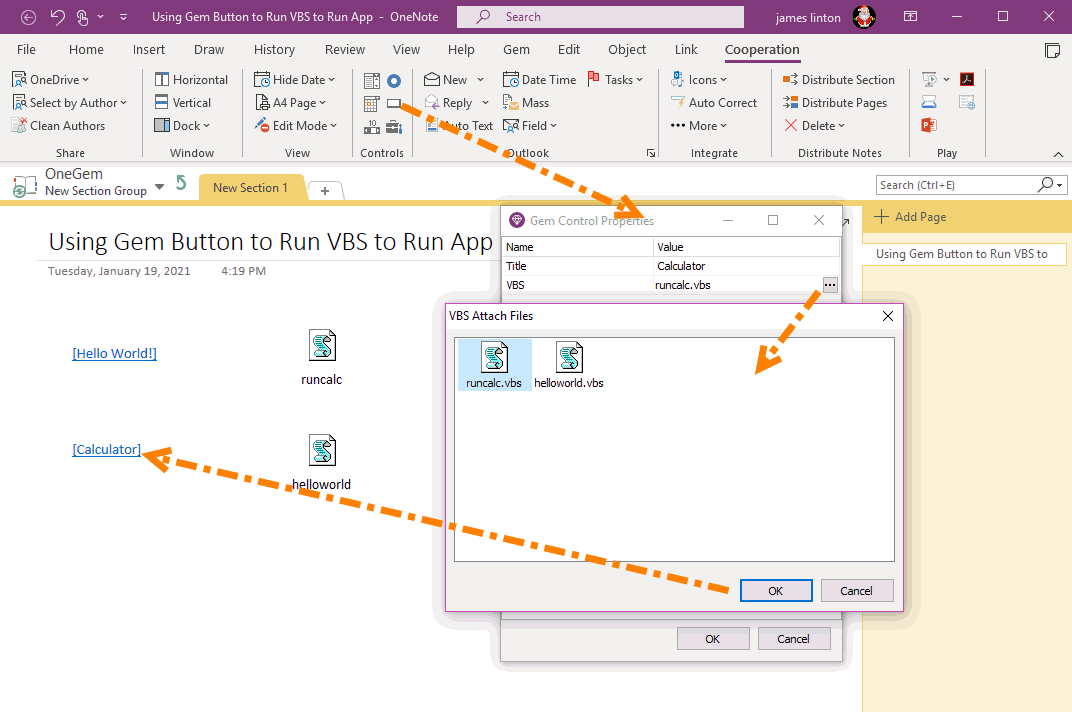The width and height of the screenshot is (1072, 712).
Task: Click the PowerPoint icon in Play group
Action: 929,124
